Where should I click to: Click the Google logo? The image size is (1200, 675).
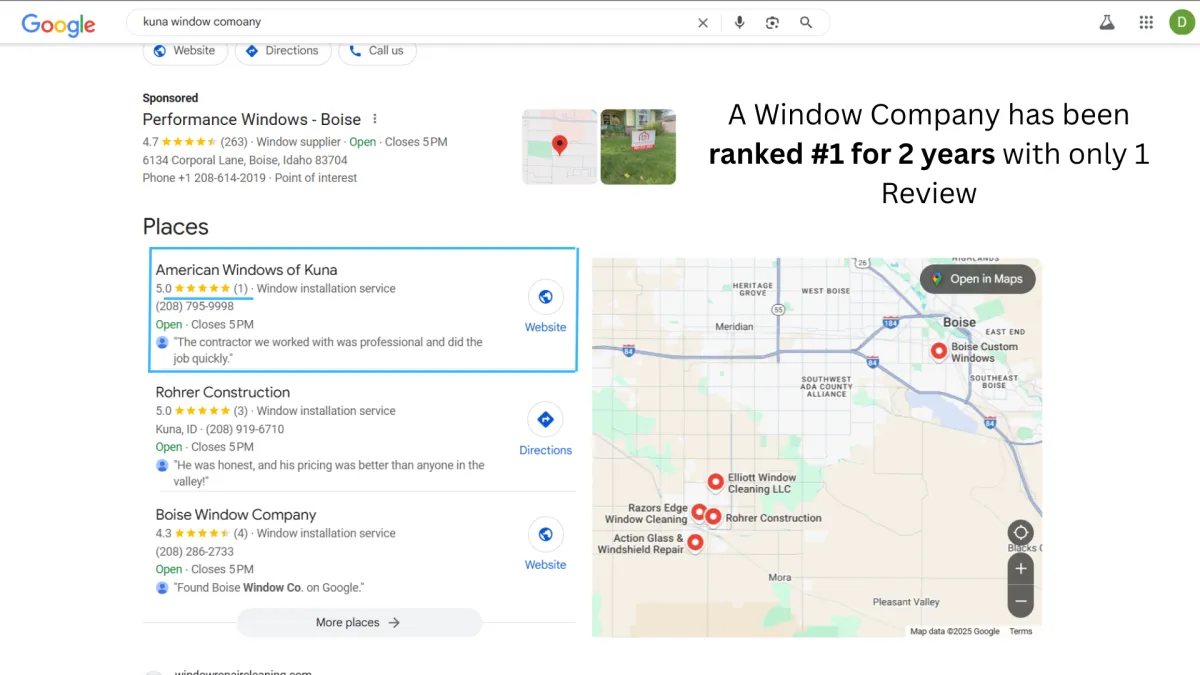(59, 24)
